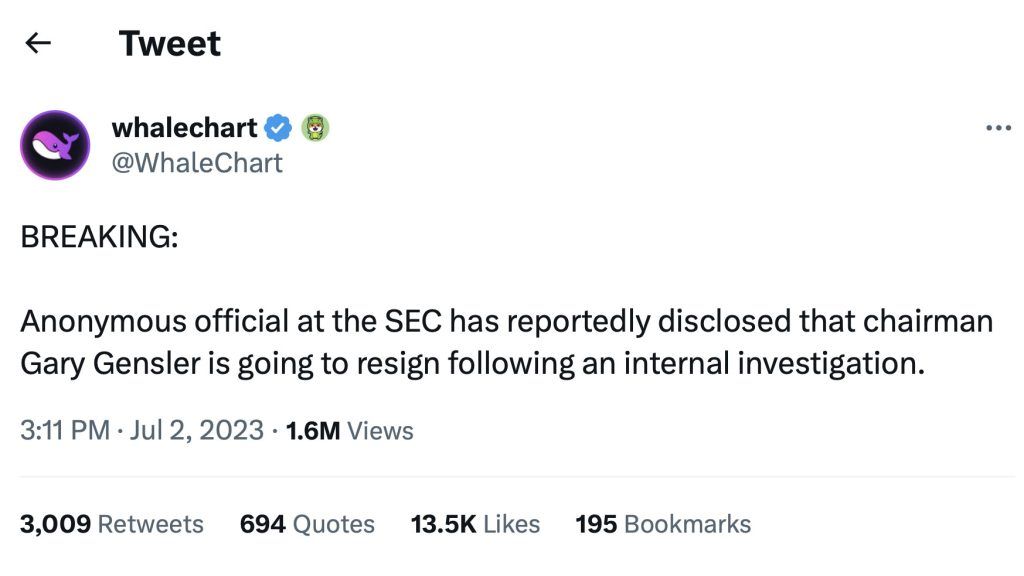Show the 3,009 Retweets list

111,524
